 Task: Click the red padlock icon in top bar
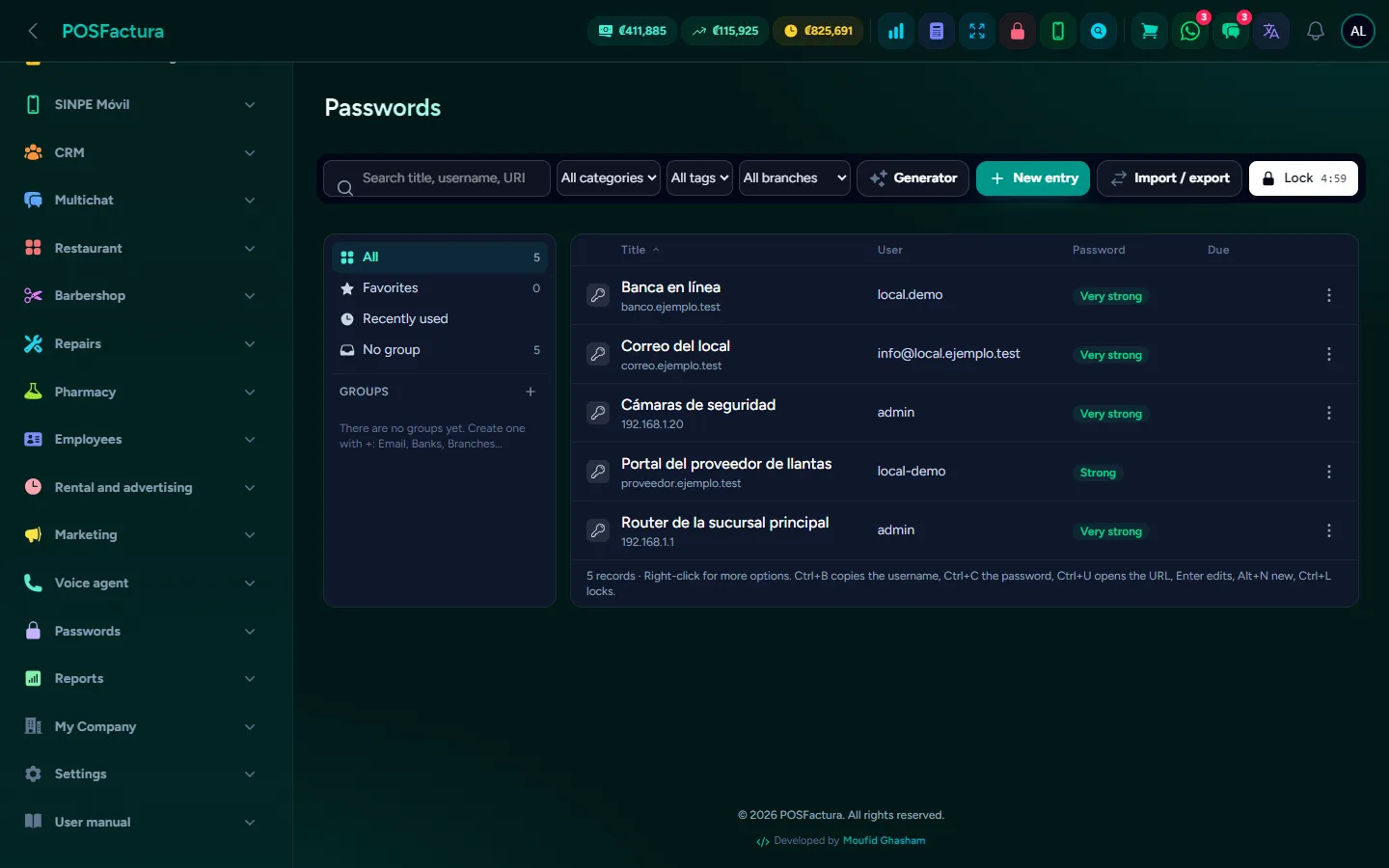[1018, 31]
